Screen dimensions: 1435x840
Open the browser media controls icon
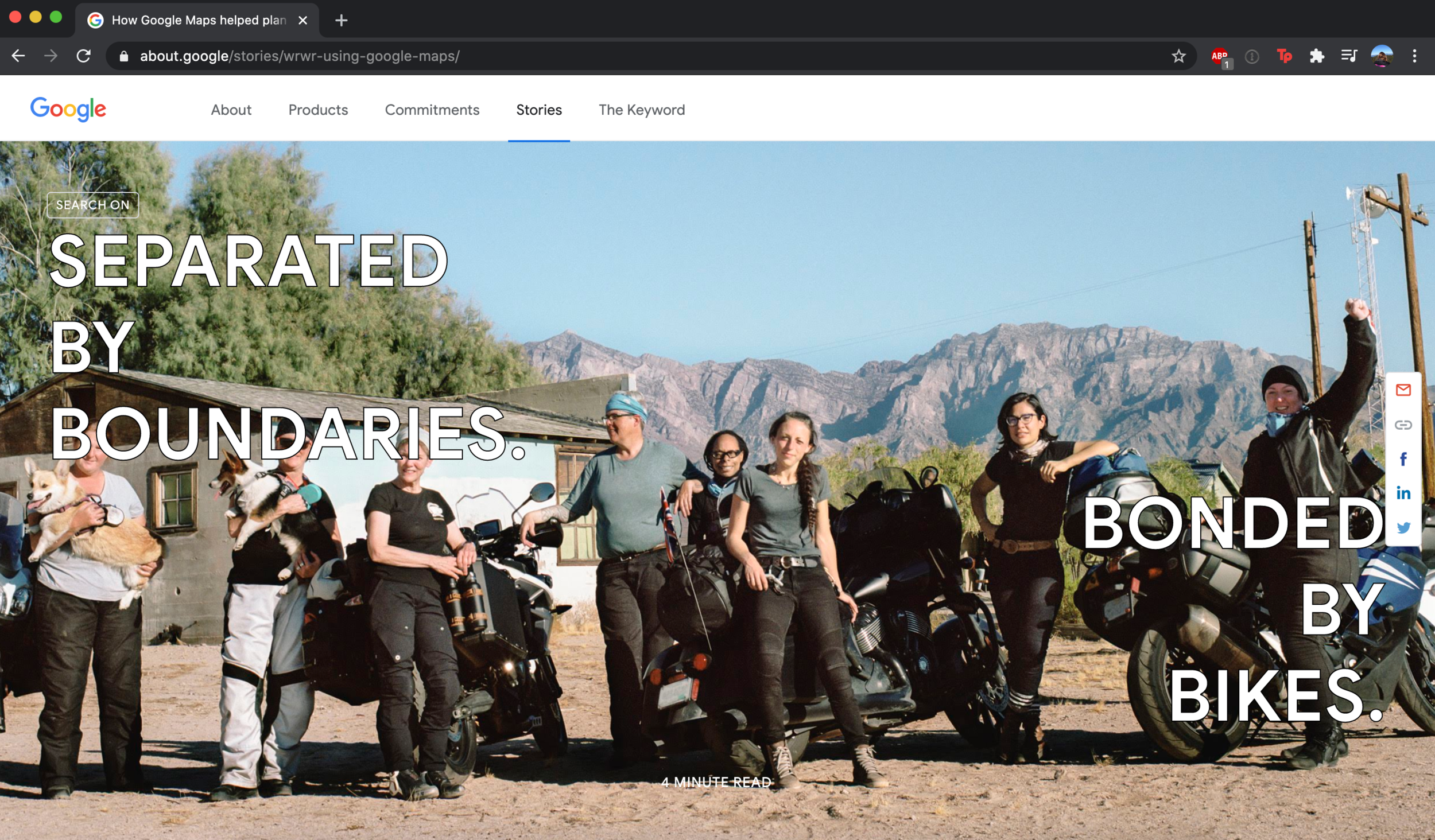coord(1349,56)
